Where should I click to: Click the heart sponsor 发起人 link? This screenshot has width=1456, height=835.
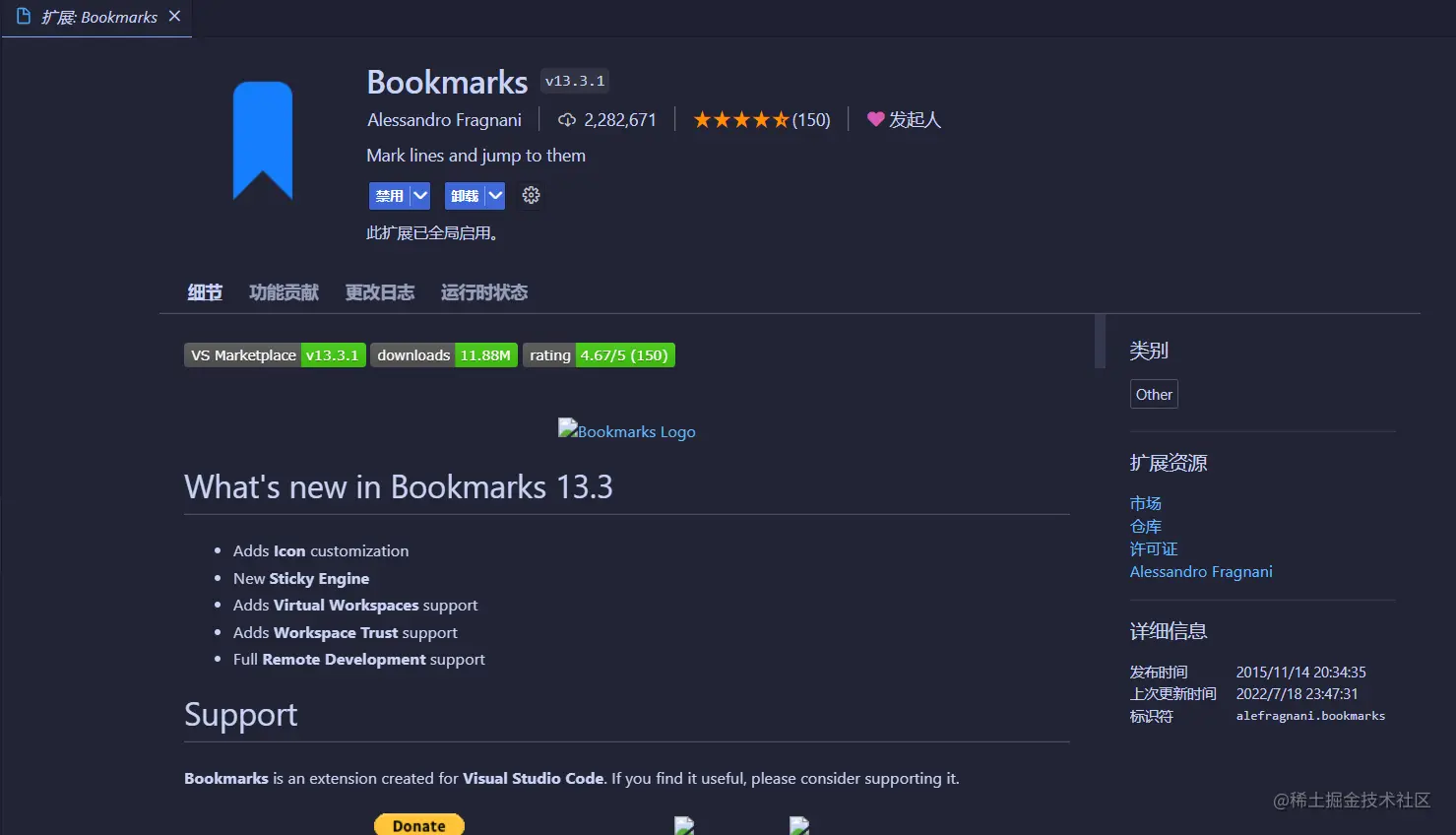pyautogui.click(x=904, y=120)
